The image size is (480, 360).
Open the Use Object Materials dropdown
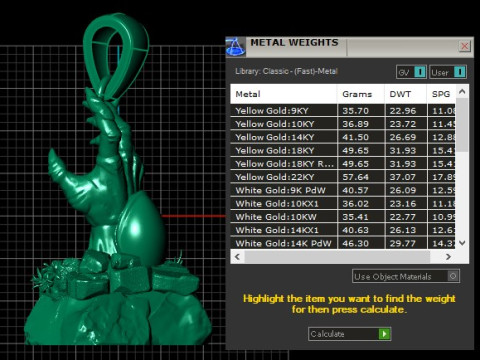pos(406,276)
